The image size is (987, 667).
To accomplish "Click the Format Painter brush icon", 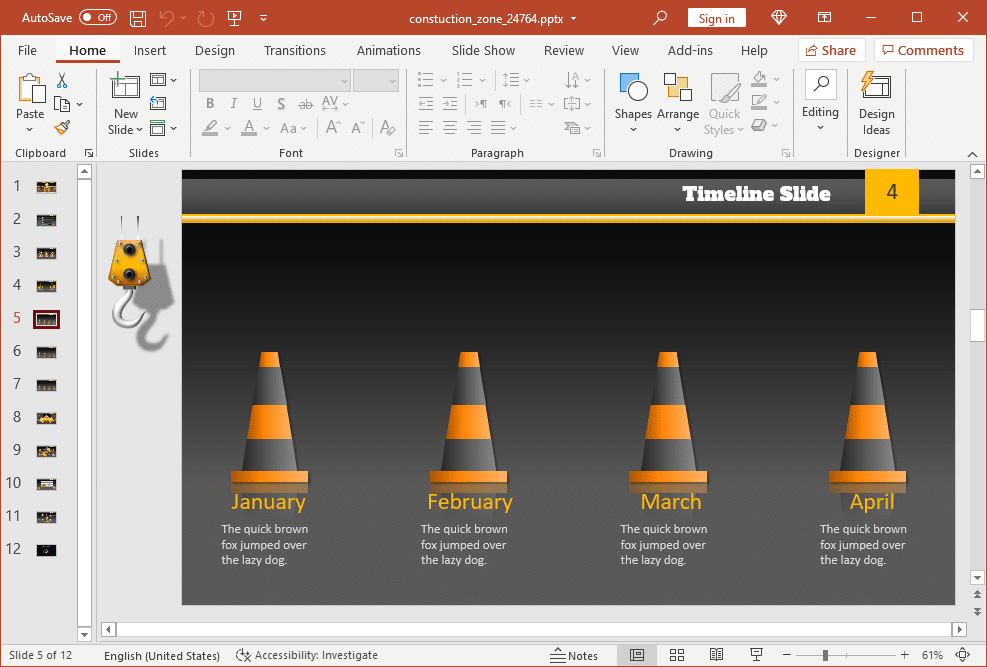I will pos(62,128).
